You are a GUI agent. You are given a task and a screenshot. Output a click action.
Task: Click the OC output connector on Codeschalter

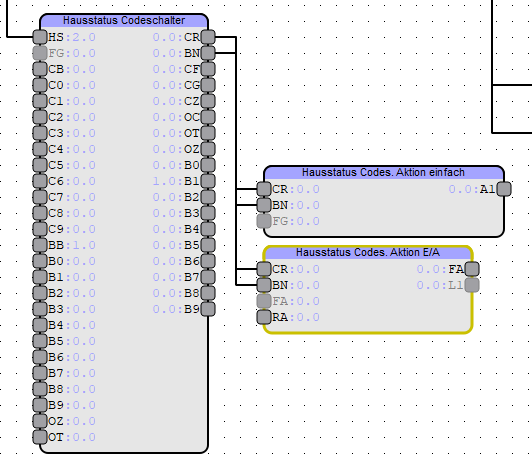click(208, 117)
